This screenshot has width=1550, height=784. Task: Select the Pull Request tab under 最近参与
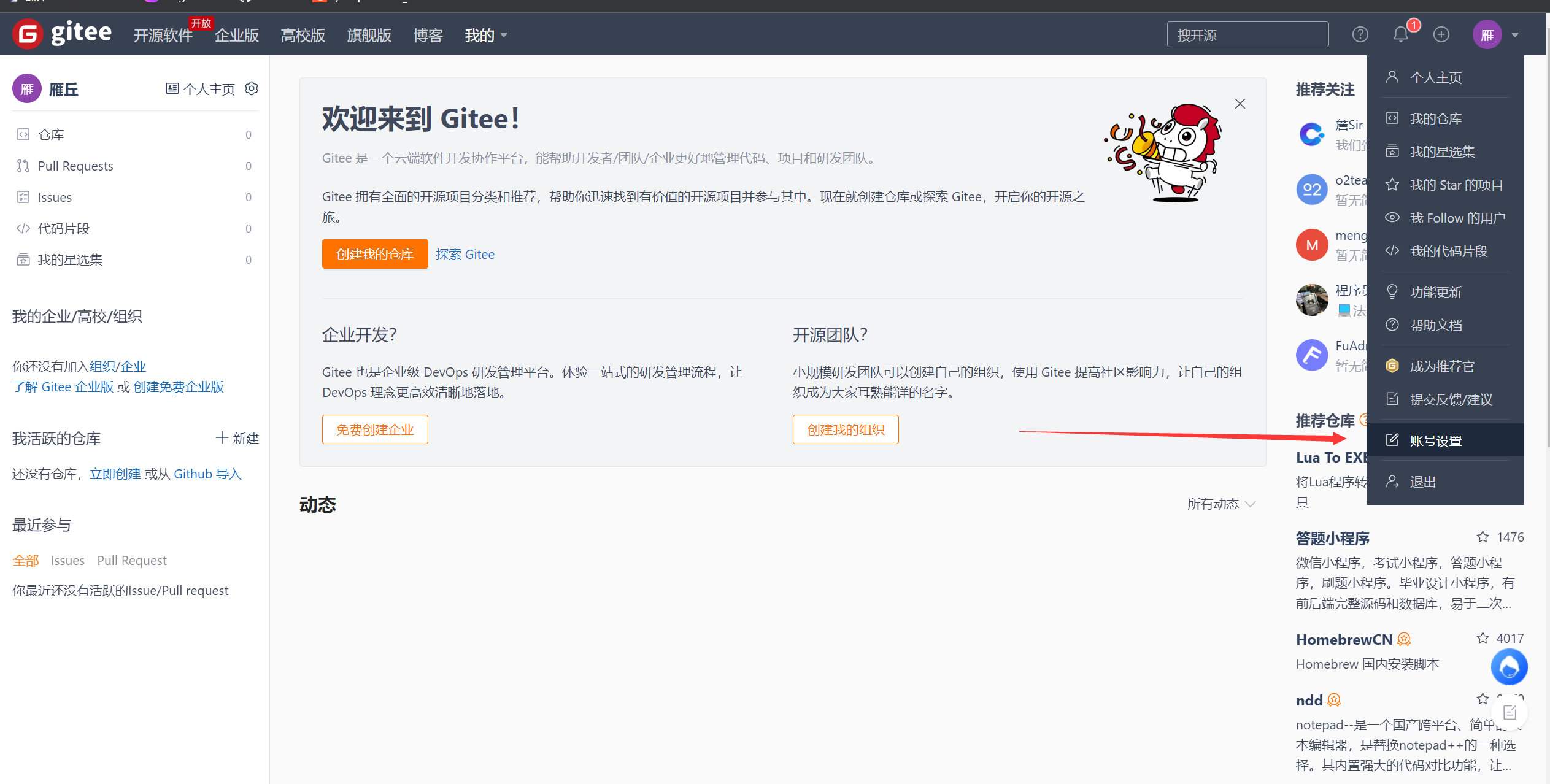[132, 560]
